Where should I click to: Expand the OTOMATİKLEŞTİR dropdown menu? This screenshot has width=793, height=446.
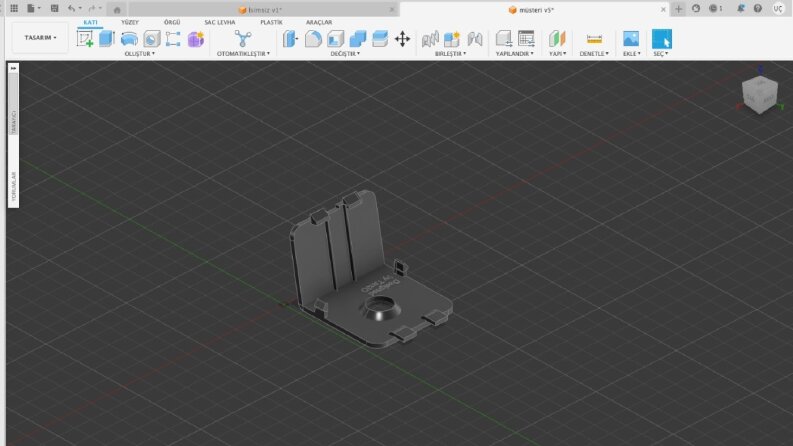(243, 54)
